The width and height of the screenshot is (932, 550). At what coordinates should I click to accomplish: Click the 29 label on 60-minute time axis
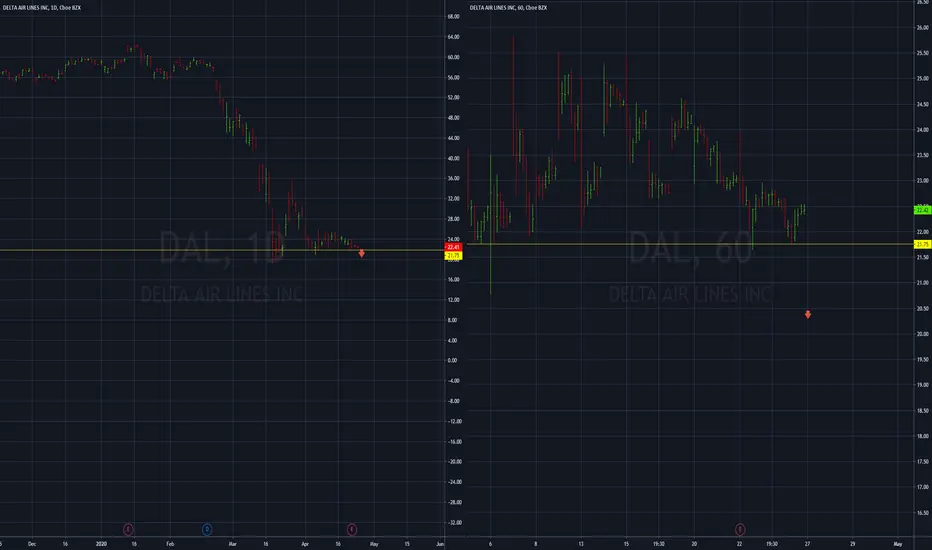tap(852, 544)
